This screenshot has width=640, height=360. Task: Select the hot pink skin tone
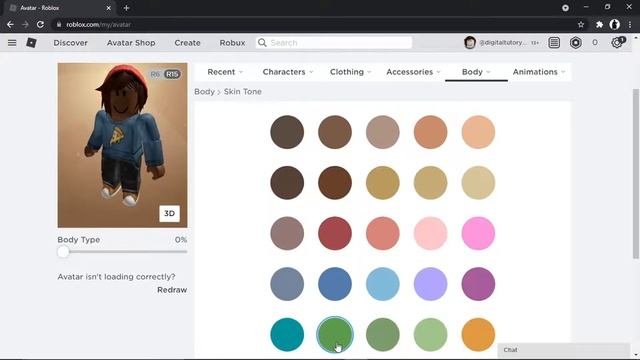click(x=478, y=233)
